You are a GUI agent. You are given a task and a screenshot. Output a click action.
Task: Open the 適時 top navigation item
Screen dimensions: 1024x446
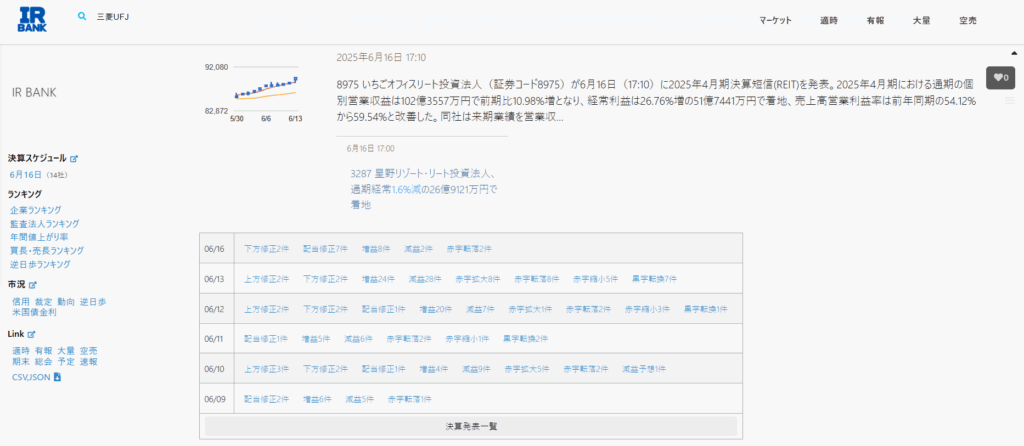[x=828, y=20]
